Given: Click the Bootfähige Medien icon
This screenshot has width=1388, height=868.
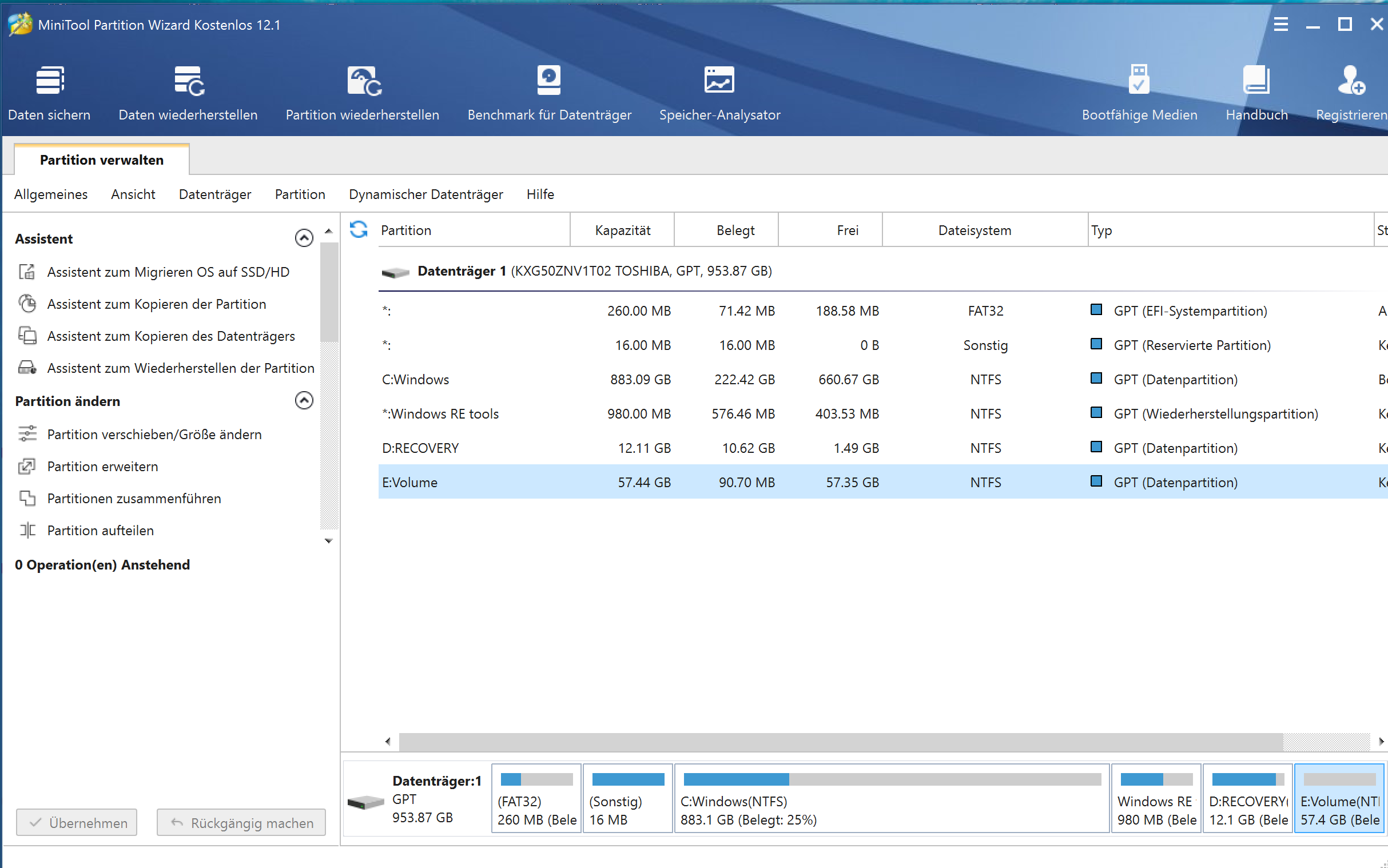Looking at the screenshot, I should (1139, 81).
